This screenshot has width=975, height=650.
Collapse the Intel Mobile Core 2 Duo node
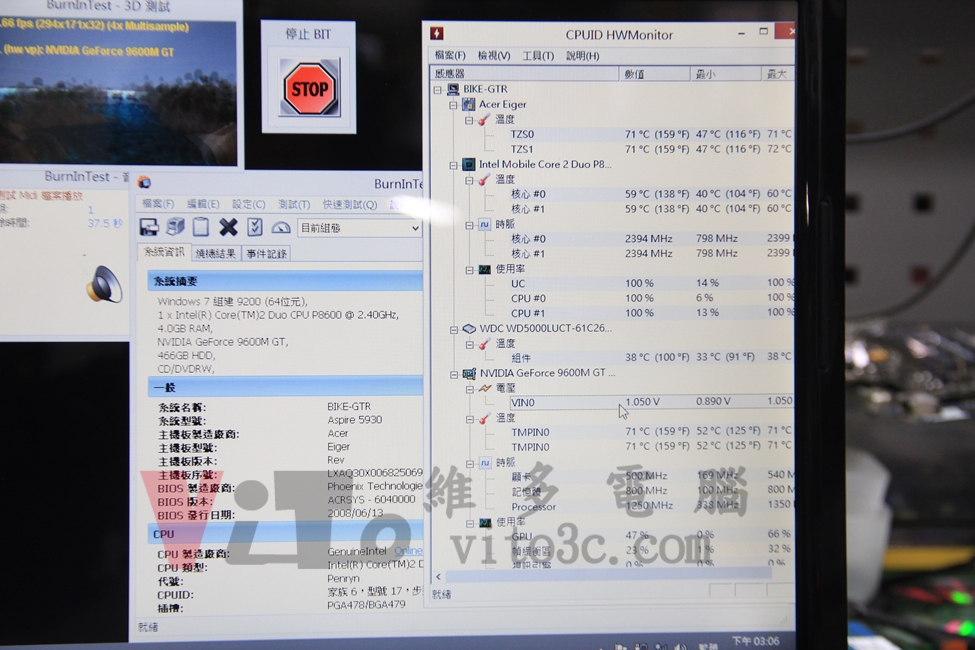point(453,165)
